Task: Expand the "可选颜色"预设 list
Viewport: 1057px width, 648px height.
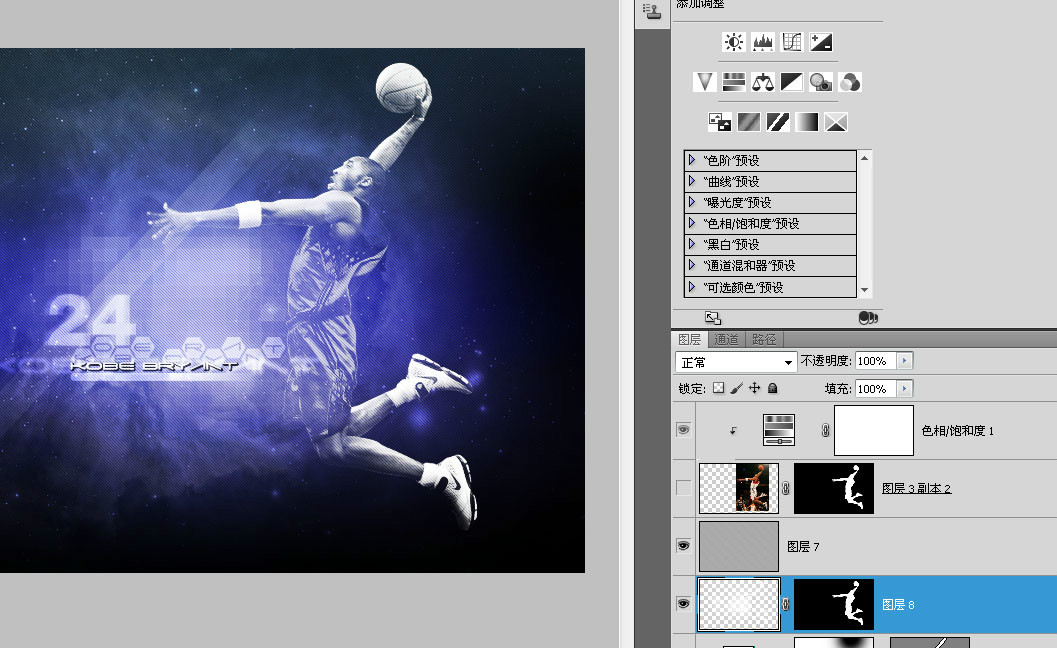Action: coord(692,287)
